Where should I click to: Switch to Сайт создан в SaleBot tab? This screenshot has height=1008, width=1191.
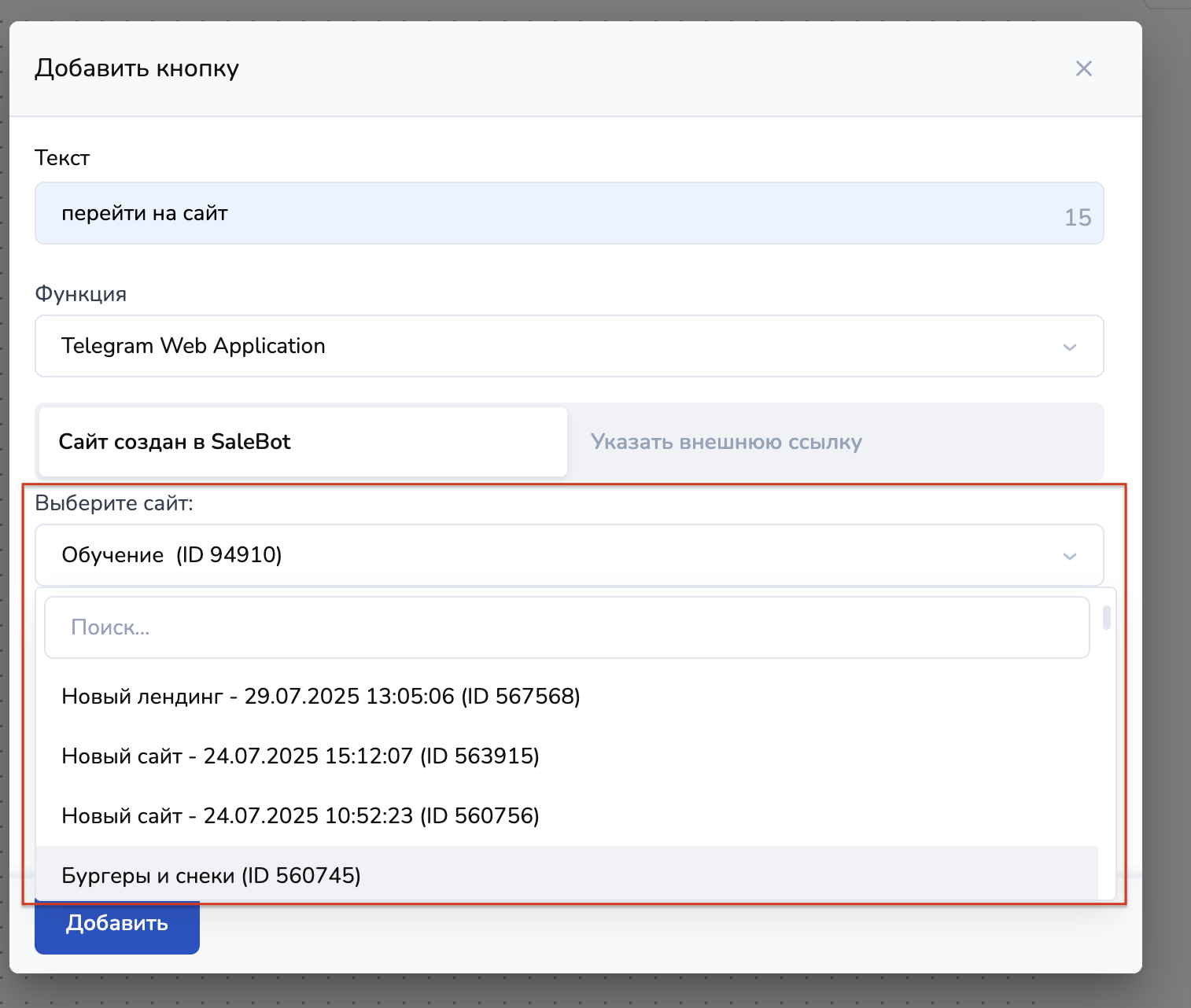(x=303, y=442)
